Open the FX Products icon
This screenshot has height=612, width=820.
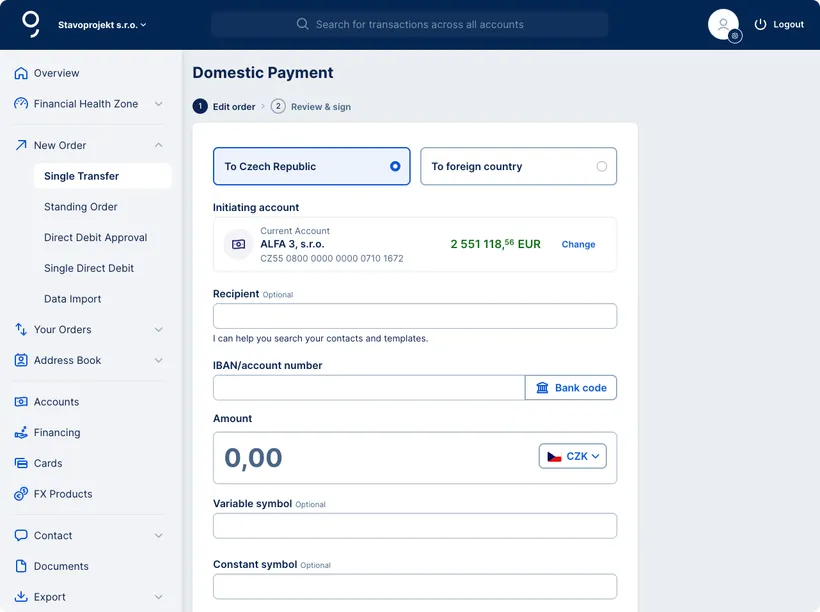coord(20,493)
